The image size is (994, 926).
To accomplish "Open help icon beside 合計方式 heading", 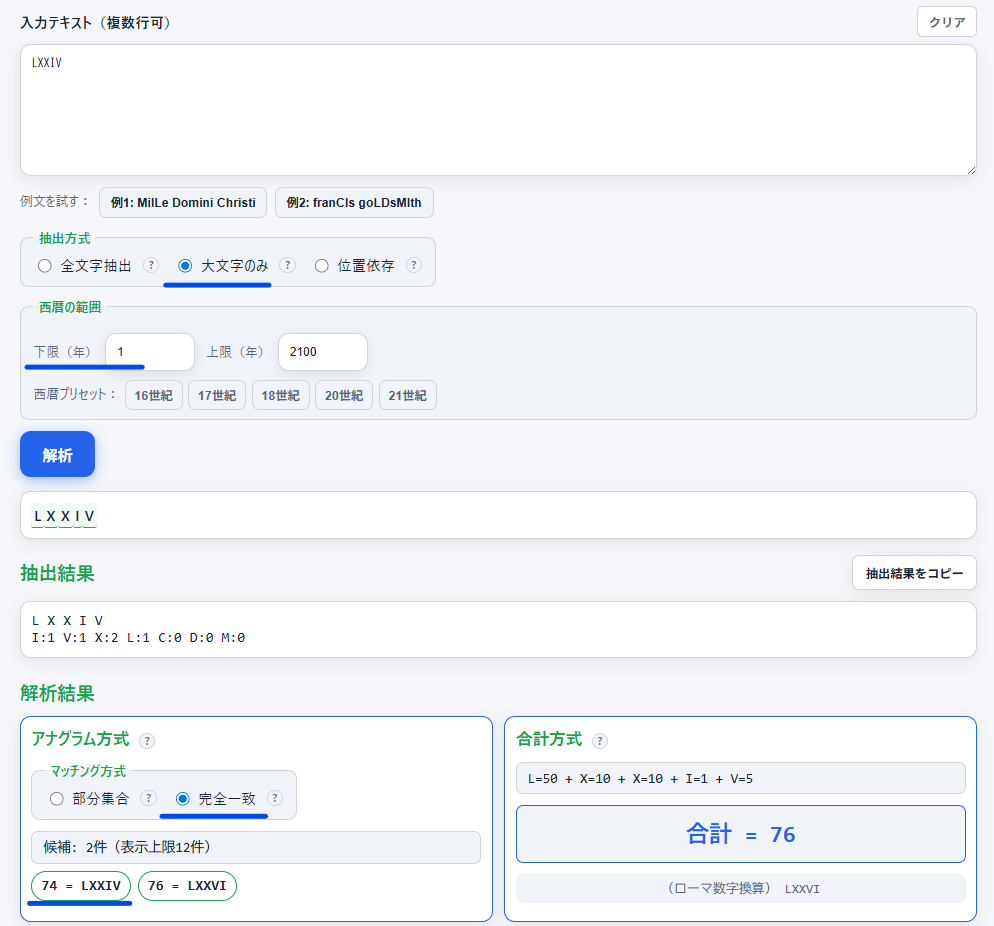I will pos(600,740).
